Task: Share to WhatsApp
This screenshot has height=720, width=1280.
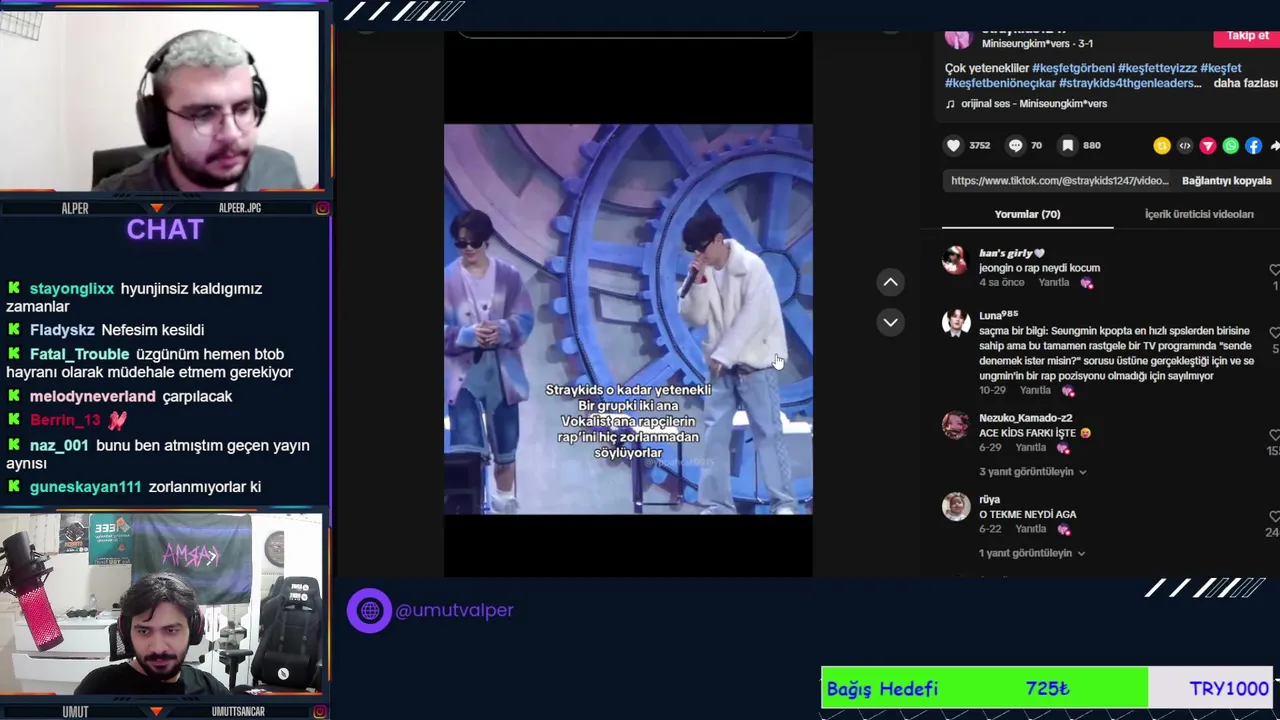Action: coord(1231,146)
